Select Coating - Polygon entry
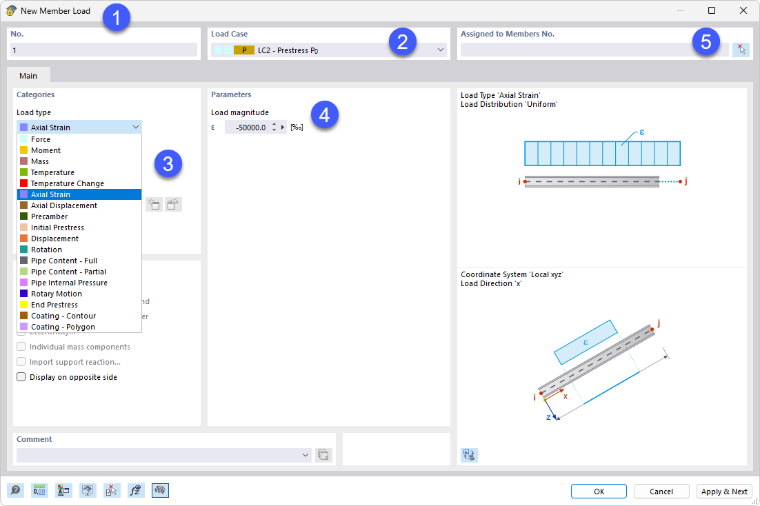Image resolution: width=760 pixels, height=506 pixels. pyautogui.click(x=79, y=327)
